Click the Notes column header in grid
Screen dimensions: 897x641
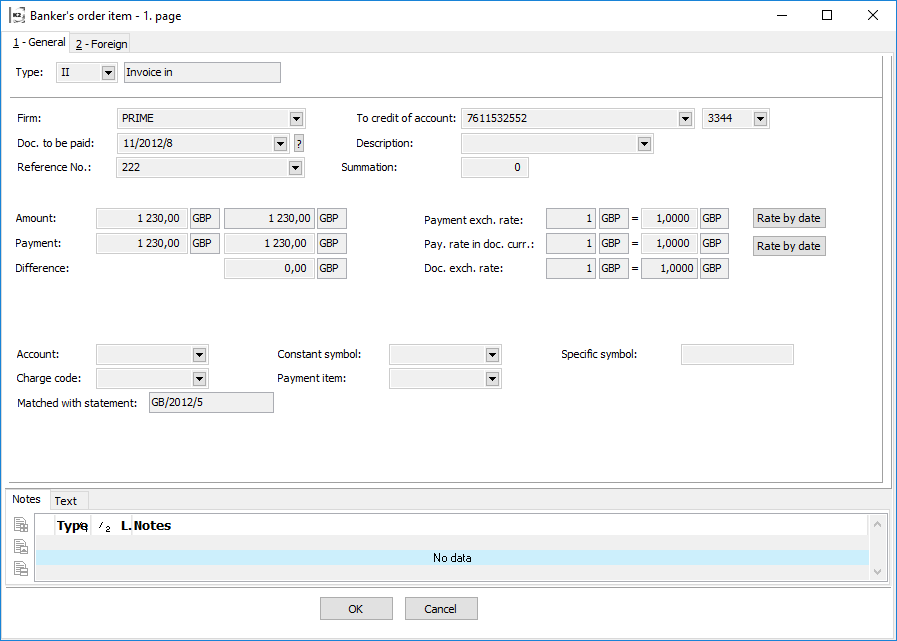point(152,526)
